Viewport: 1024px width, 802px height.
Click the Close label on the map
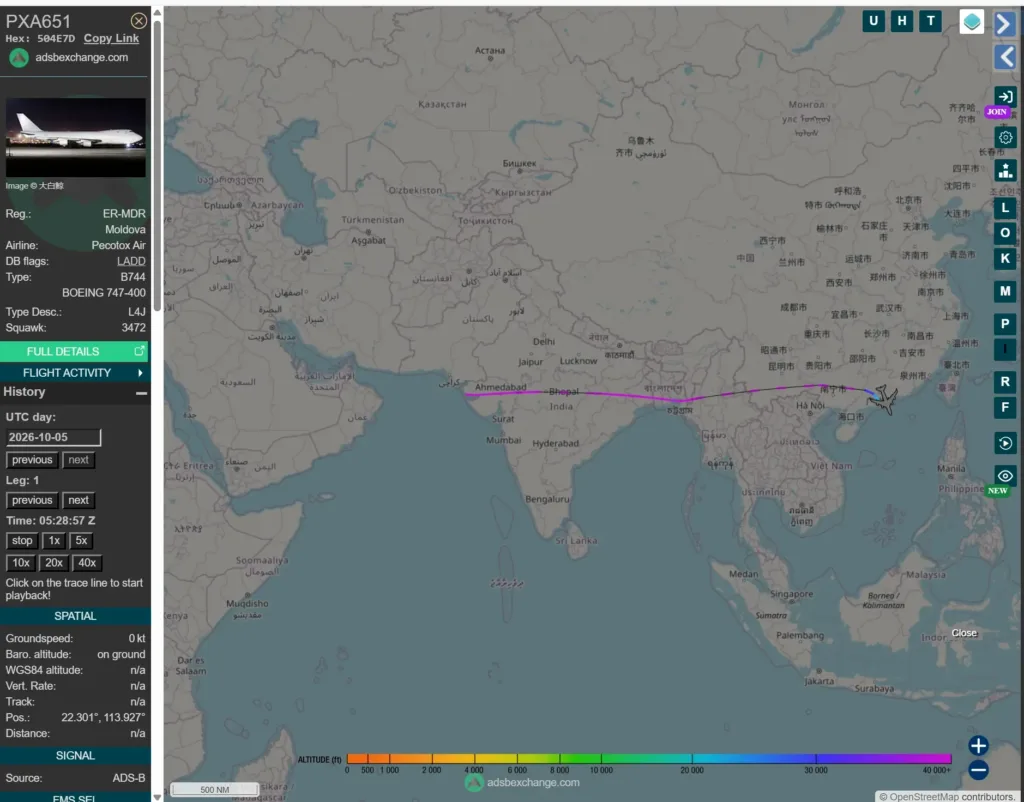coord(964,633)
